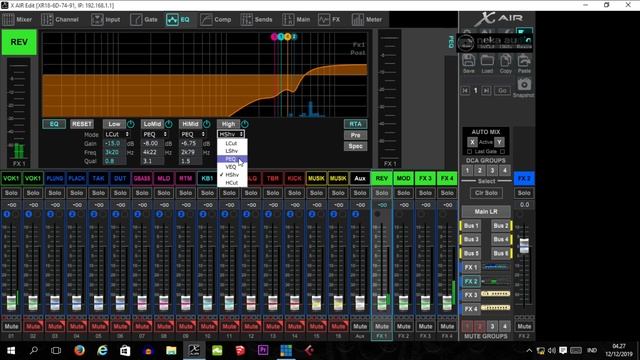The image size is (640, 360).
Task: Select the pink EQ band 1 handle
Action: tap(274, 37)
